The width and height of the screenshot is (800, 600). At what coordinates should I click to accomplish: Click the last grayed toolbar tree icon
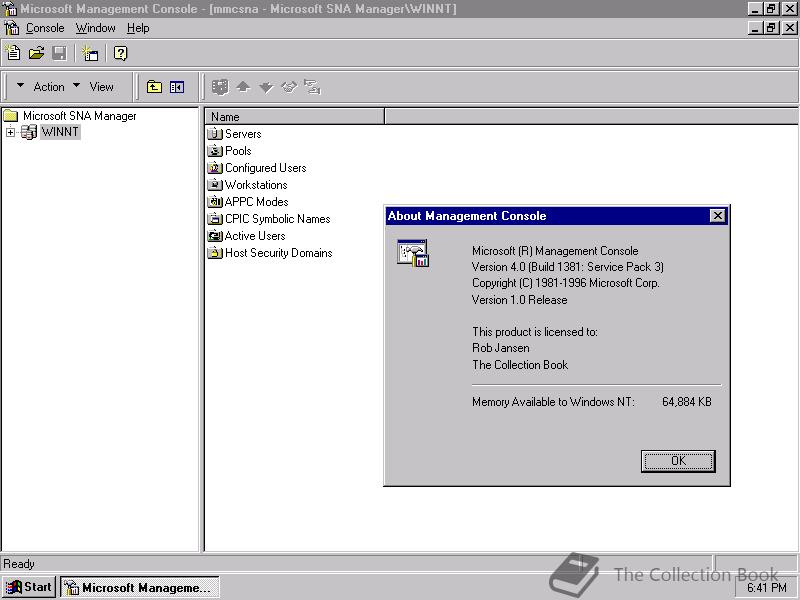coord(312,87)
